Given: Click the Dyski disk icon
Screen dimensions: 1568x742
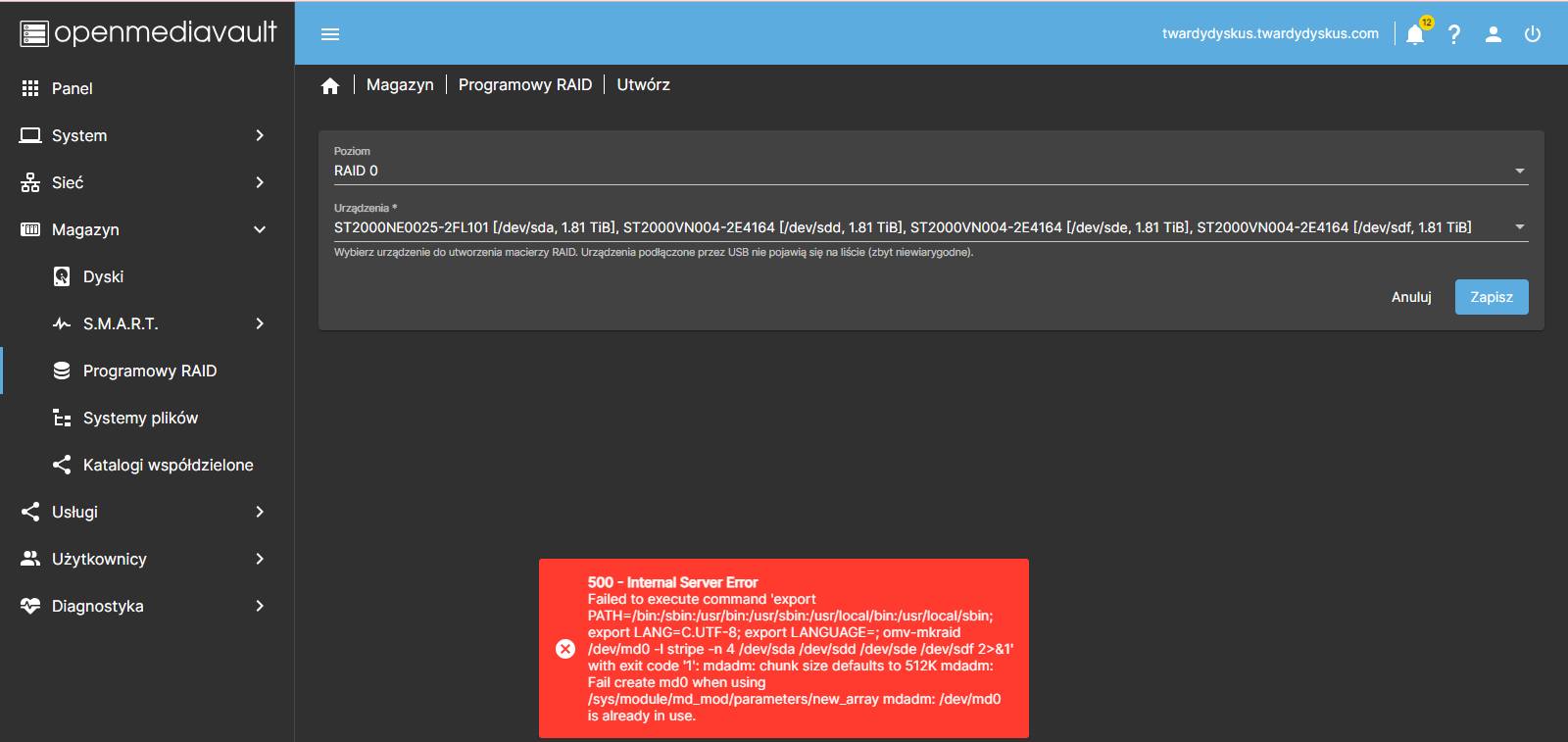Looking at the screenshot, I should click(x=62, y=276).
